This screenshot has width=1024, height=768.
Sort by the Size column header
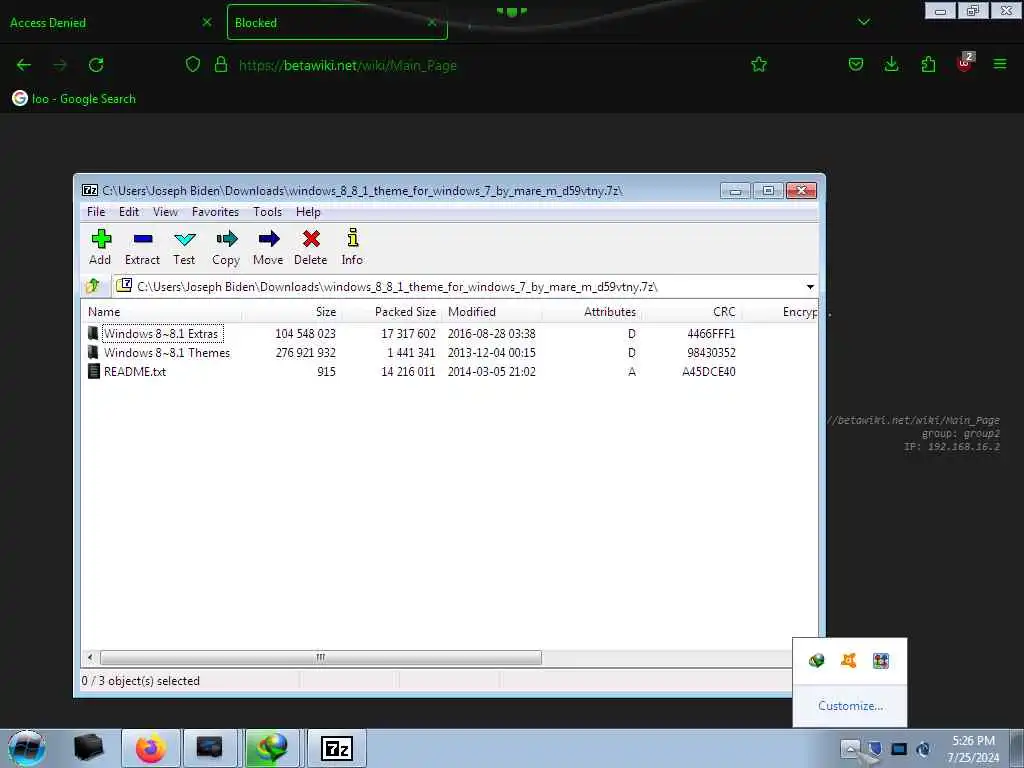(291, 312)
